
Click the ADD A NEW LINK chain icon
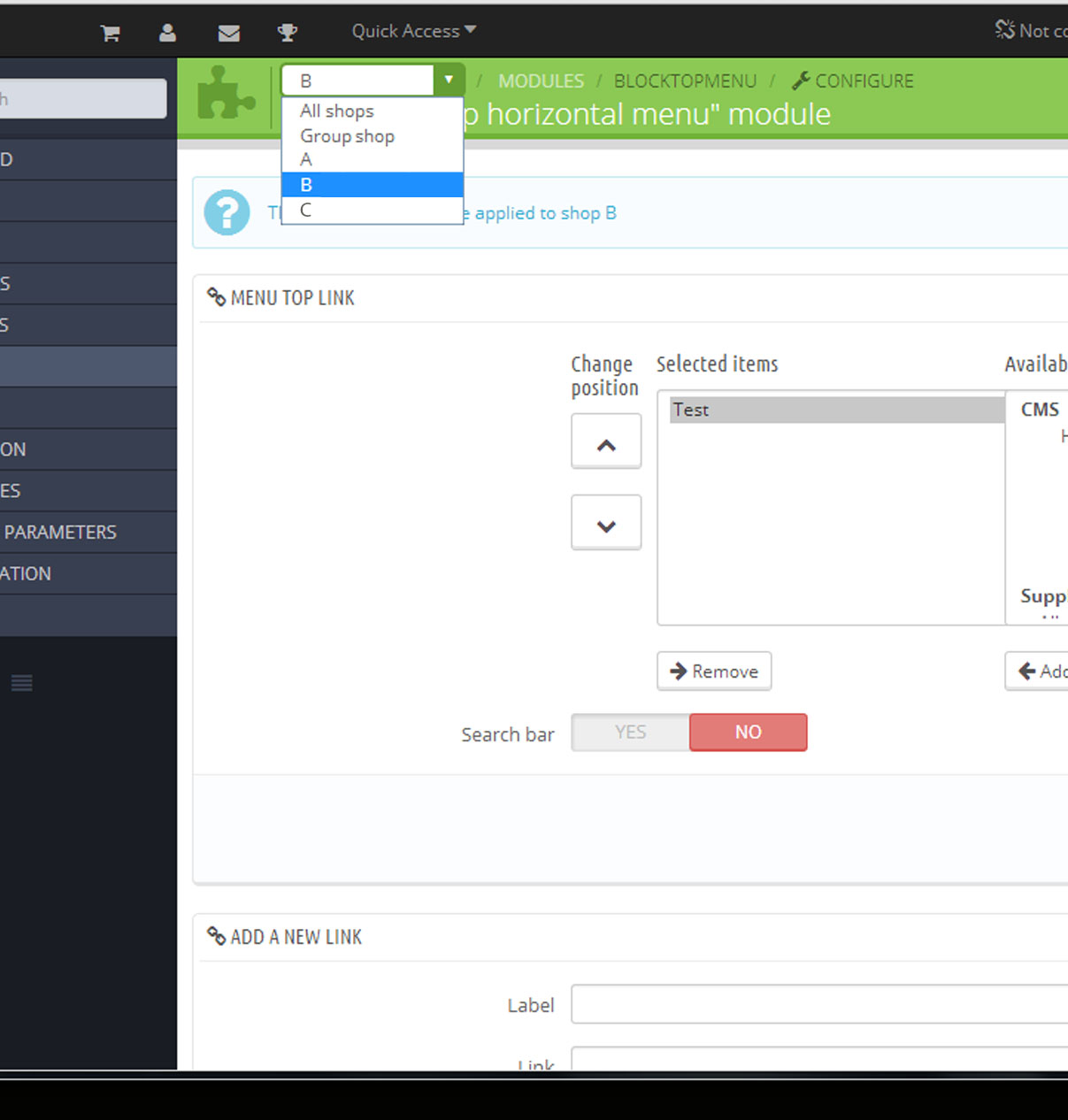click(x=216, y=936)
